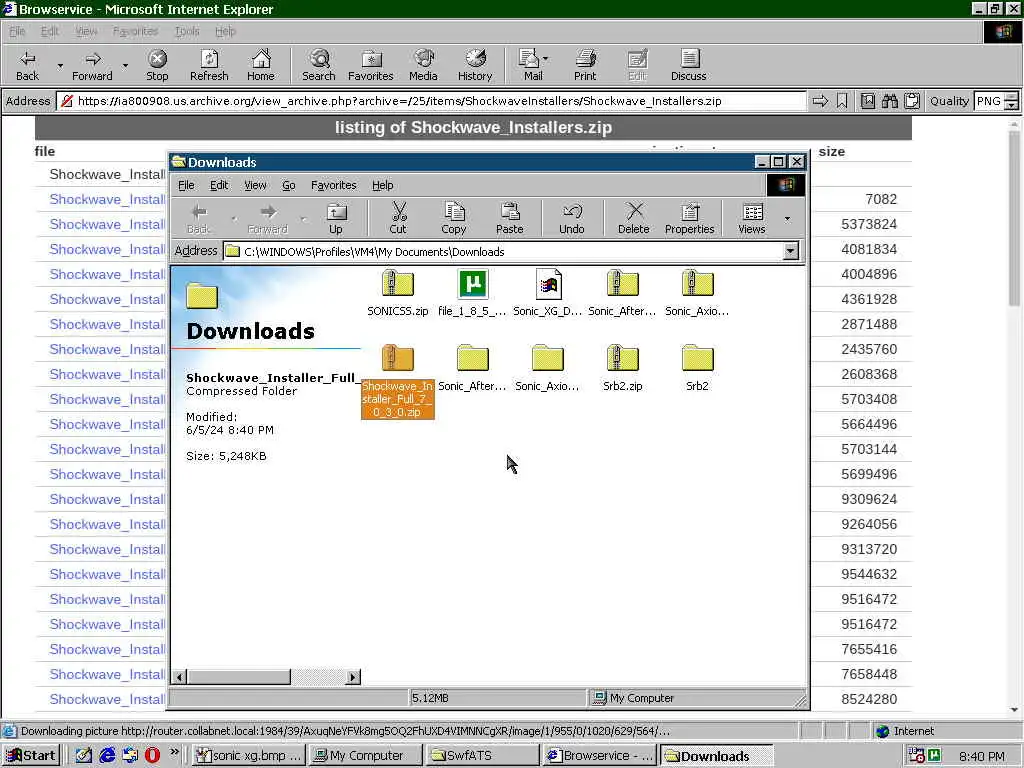1024x768 pixels.
Task: Select the Sonic_XG_D file icon
Action: point(547,293)
